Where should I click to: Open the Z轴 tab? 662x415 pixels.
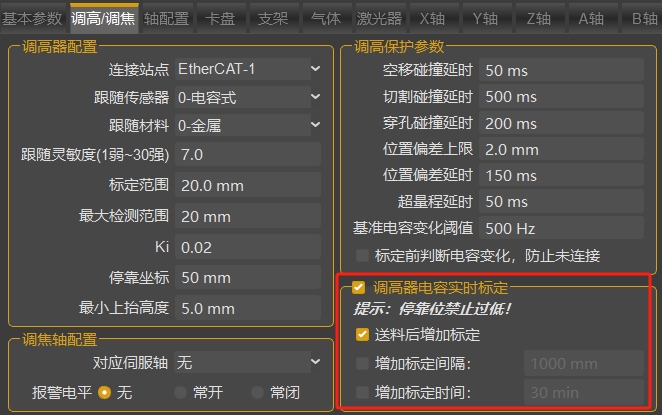coord(539,18)
